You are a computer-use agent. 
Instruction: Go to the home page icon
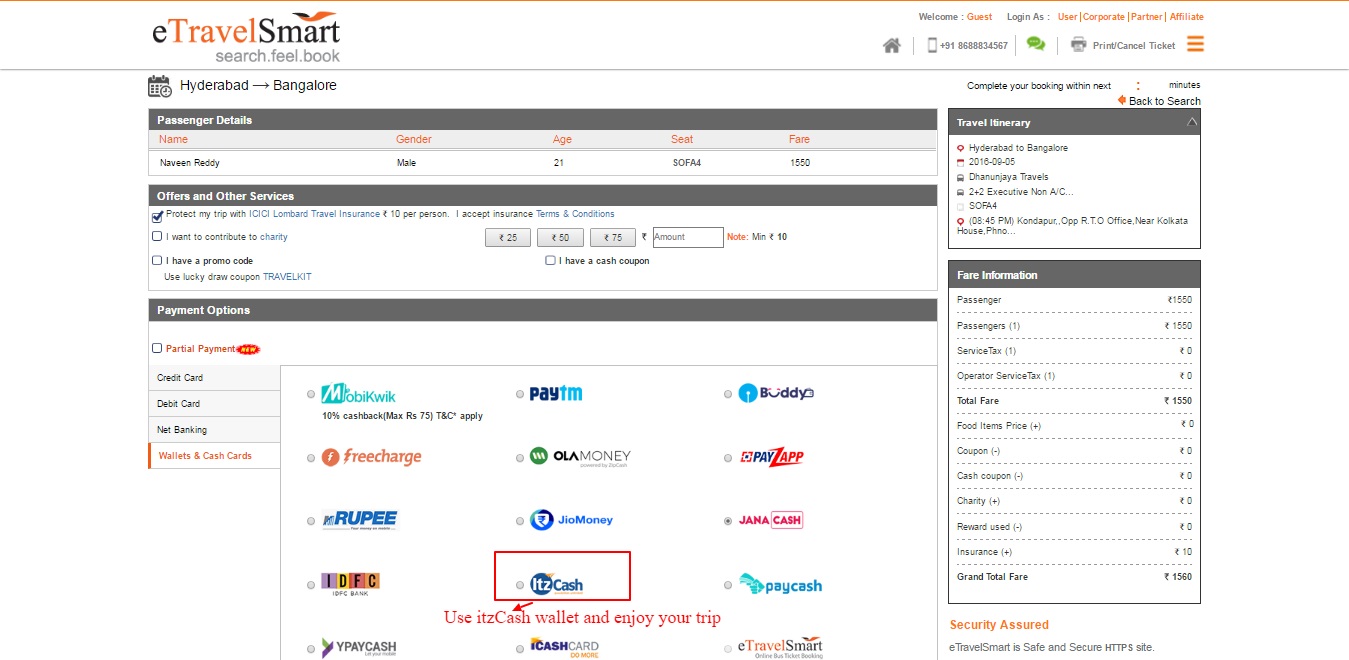point(892,45)
